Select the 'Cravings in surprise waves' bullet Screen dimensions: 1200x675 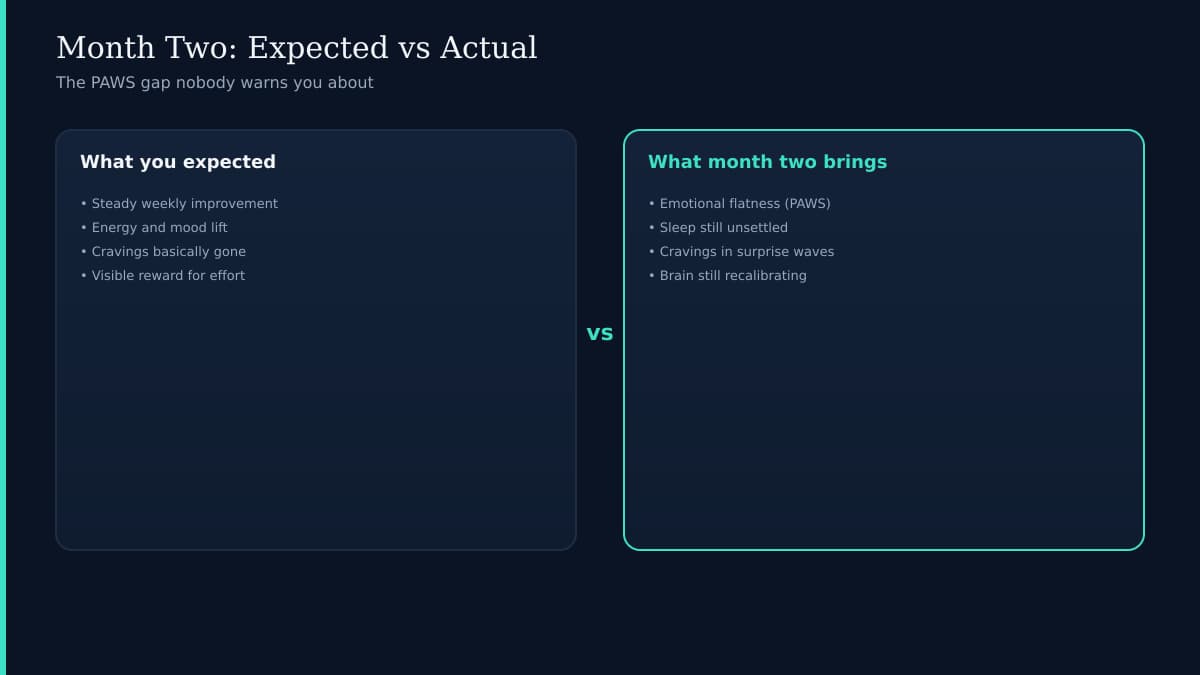(741, 252)
